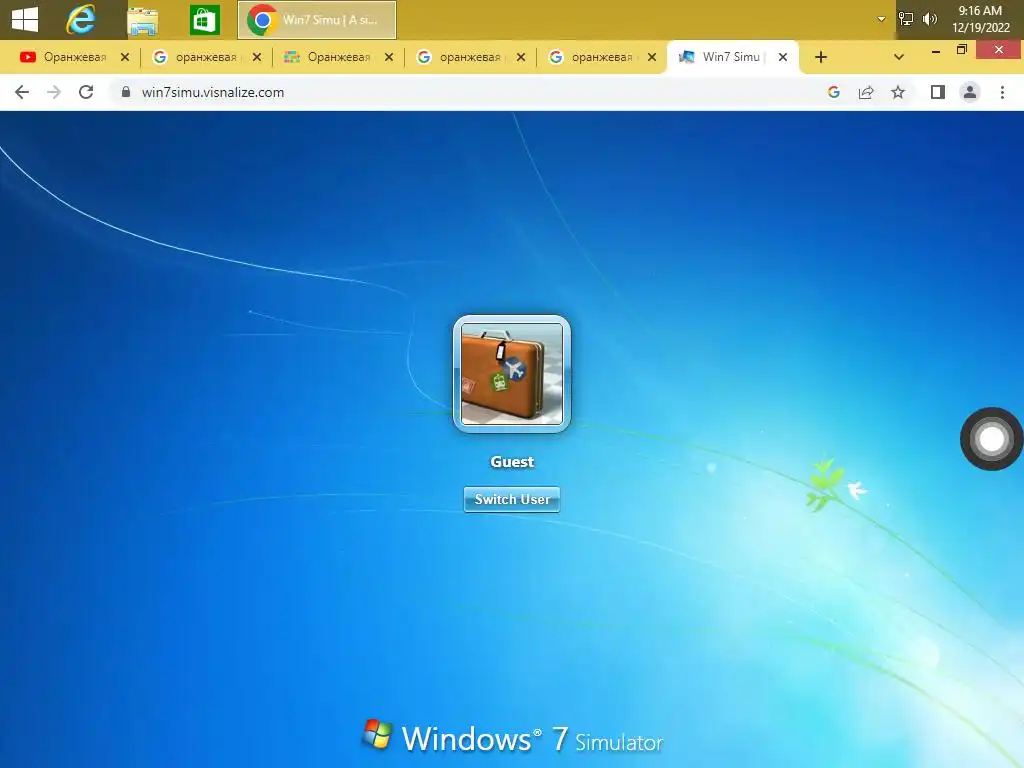Close the YouTube Оранжевая tab
Image resolution: width=1024 pixels, height=768 pixels.
click(125, 57)
